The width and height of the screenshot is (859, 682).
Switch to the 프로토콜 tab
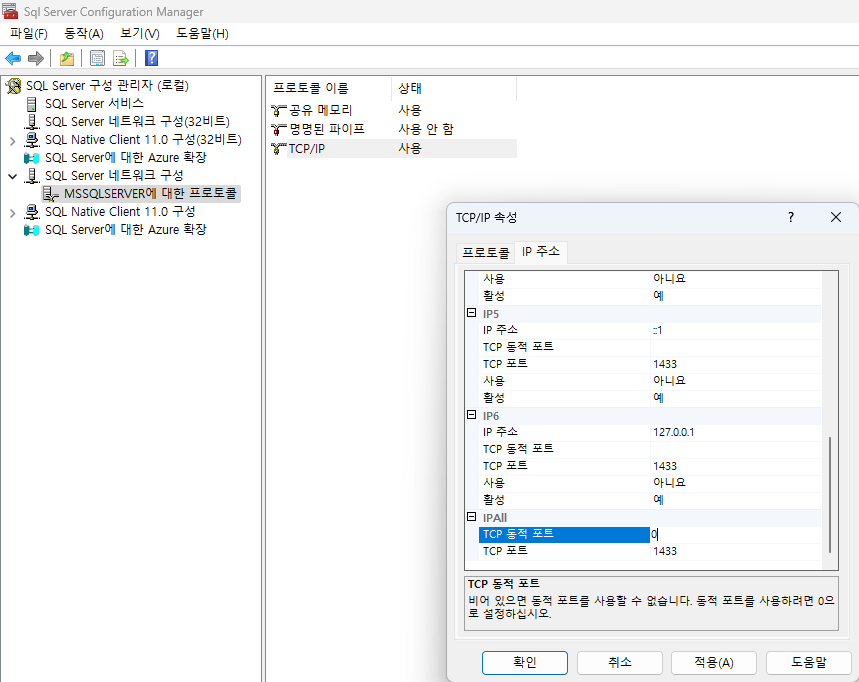tap(485, 253)
